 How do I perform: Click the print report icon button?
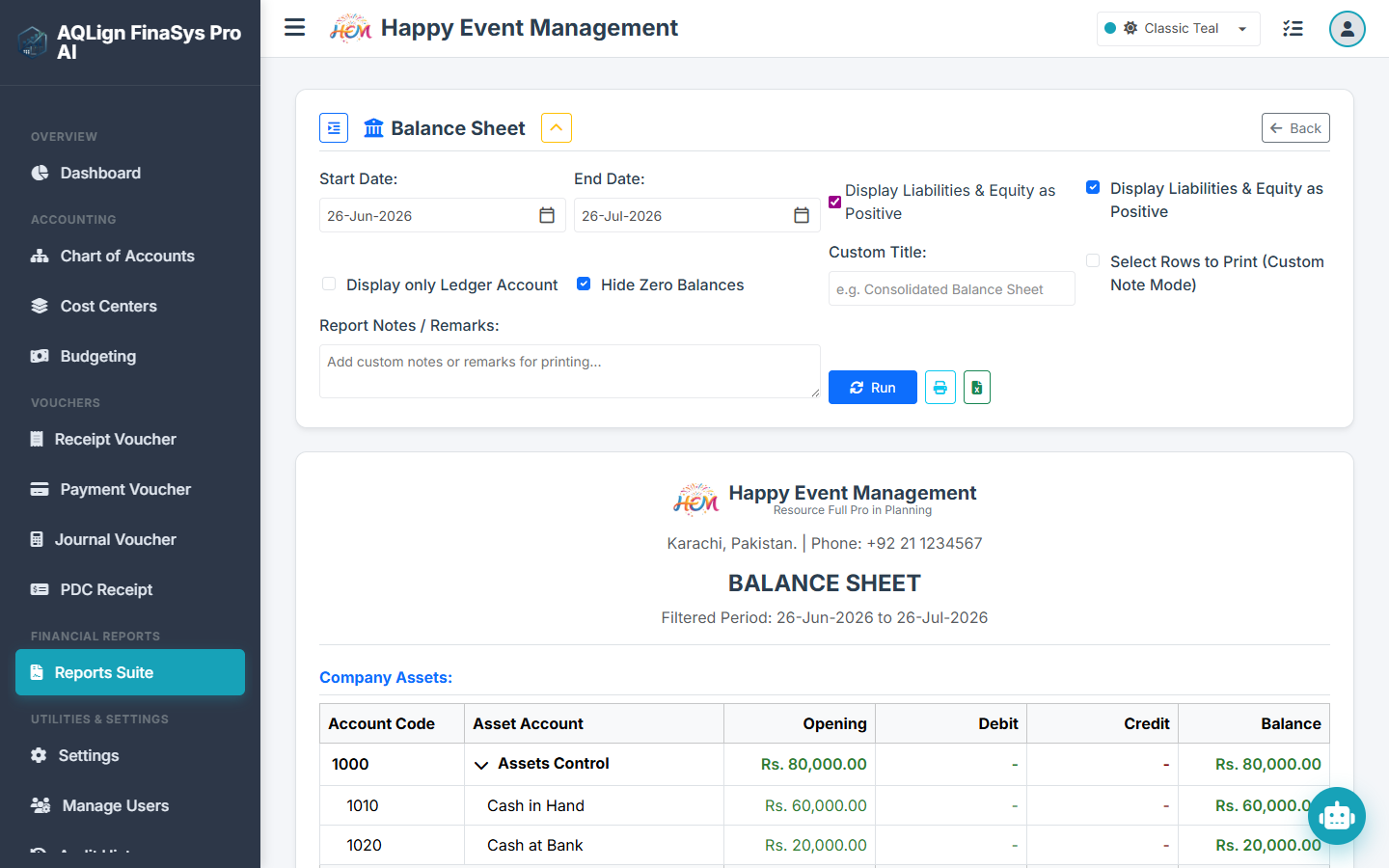pyautogui.click(x=940, y=388)
